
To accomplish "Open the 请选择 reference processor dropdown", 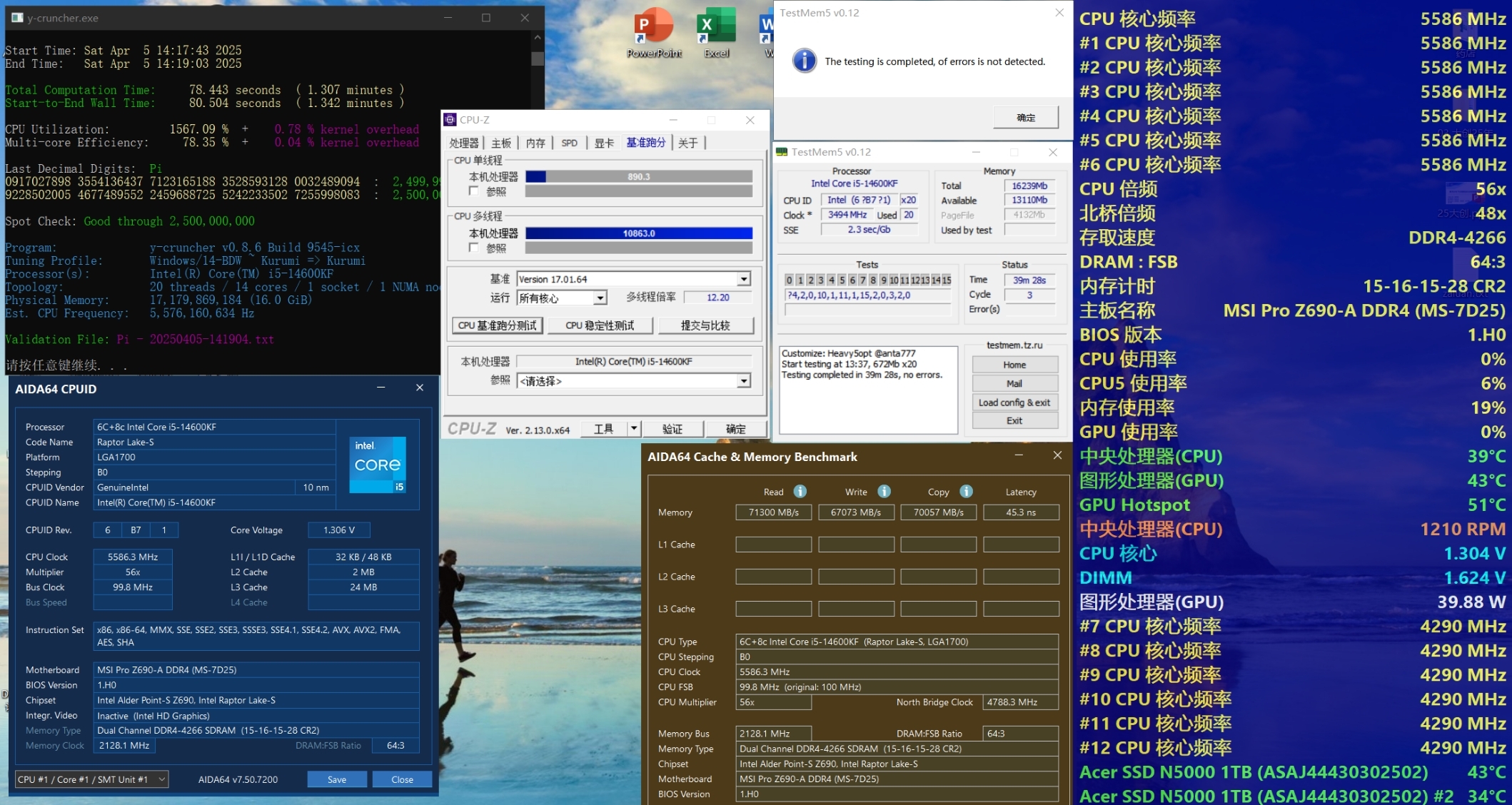I will pyautogui.click(x=744, y=381).
